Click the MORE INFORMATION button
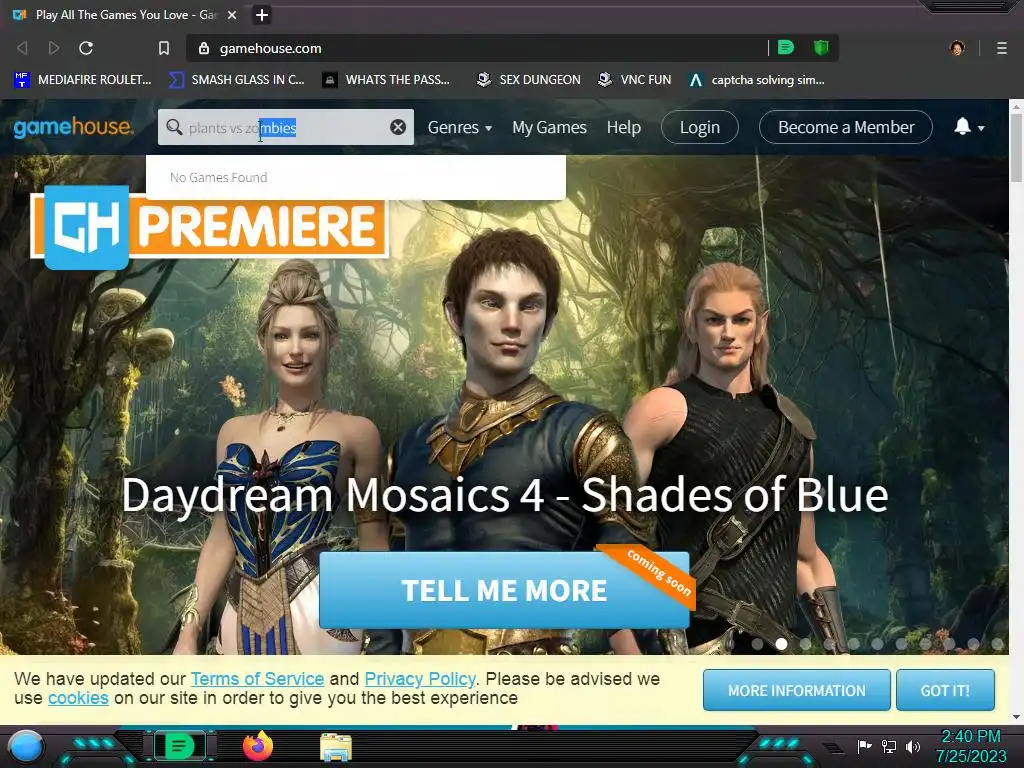The image size is (1024, 768). pyautogui.click(x=797, y=690)
